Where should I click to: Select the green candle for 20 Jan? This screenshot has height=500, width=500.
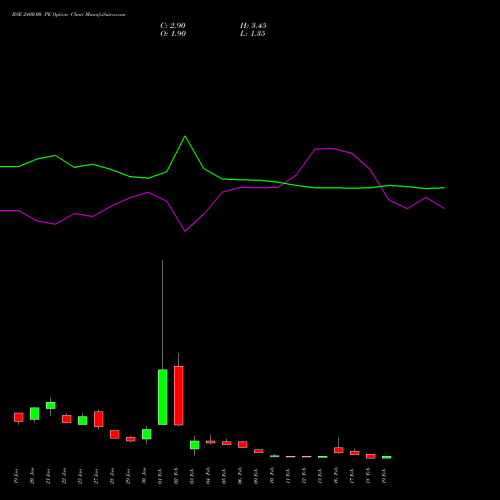pyautogui.click(x=34, y=413)
